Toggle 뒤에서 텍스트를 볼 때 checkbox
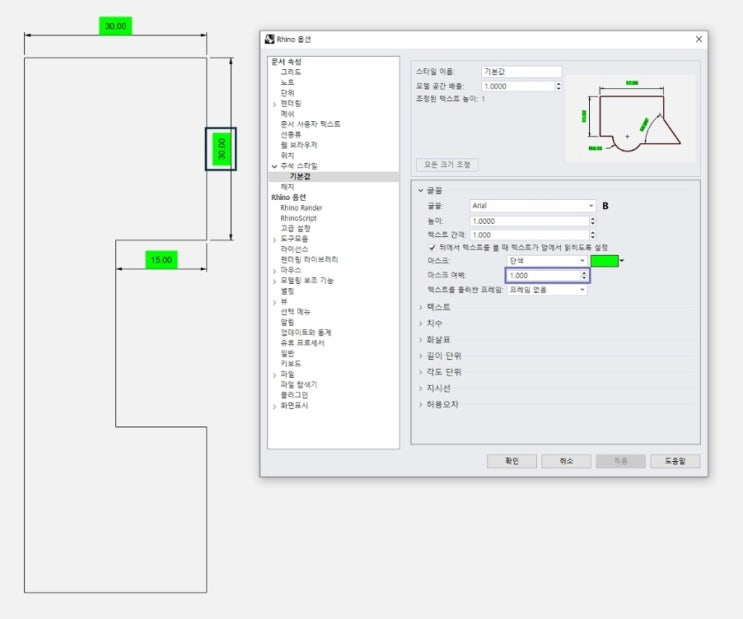The height and width of the screenshot is (619, 743). click(432, 247)
